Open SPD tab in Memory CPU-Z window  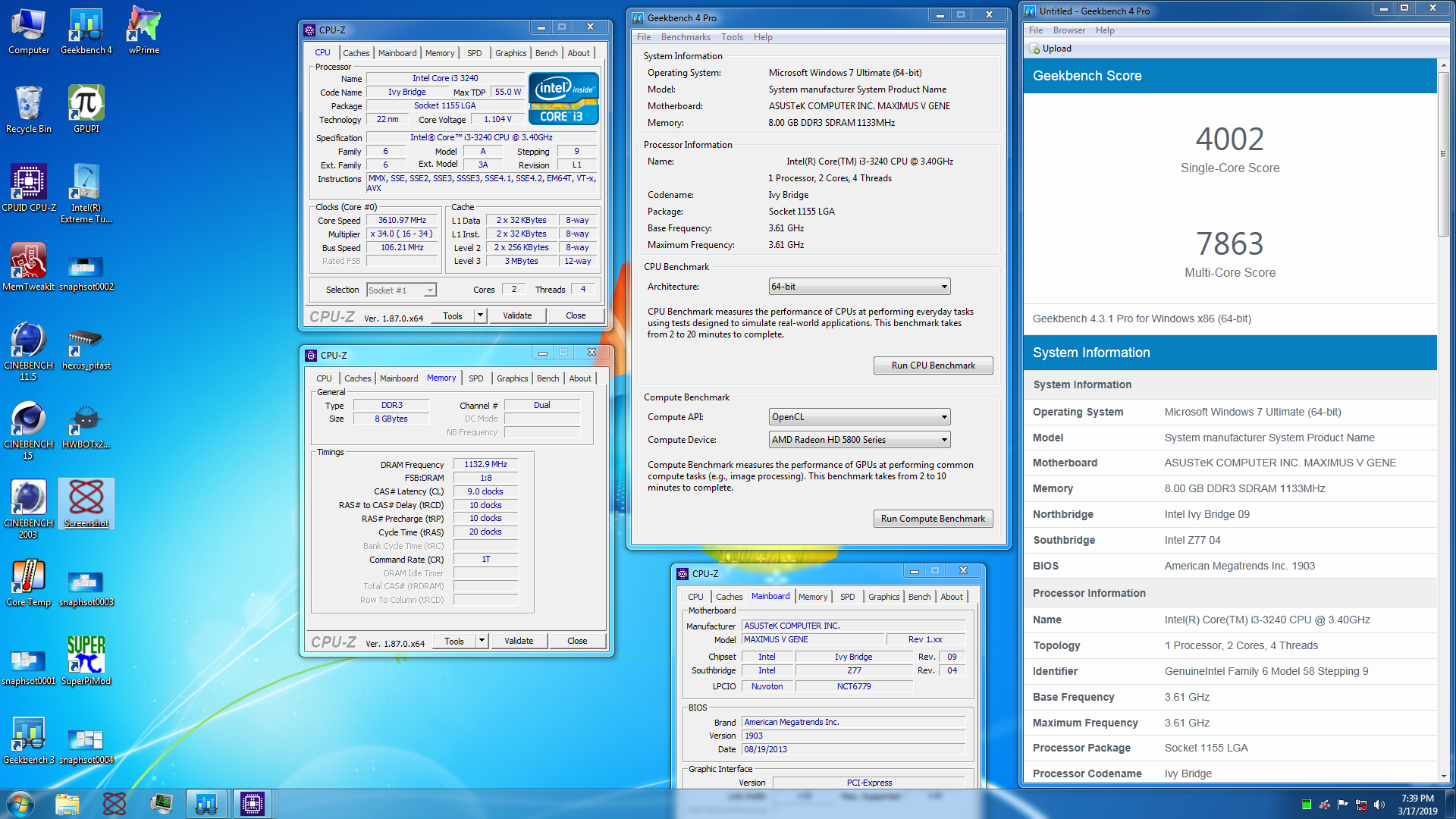pyautogui.click(x=475, y=378)
